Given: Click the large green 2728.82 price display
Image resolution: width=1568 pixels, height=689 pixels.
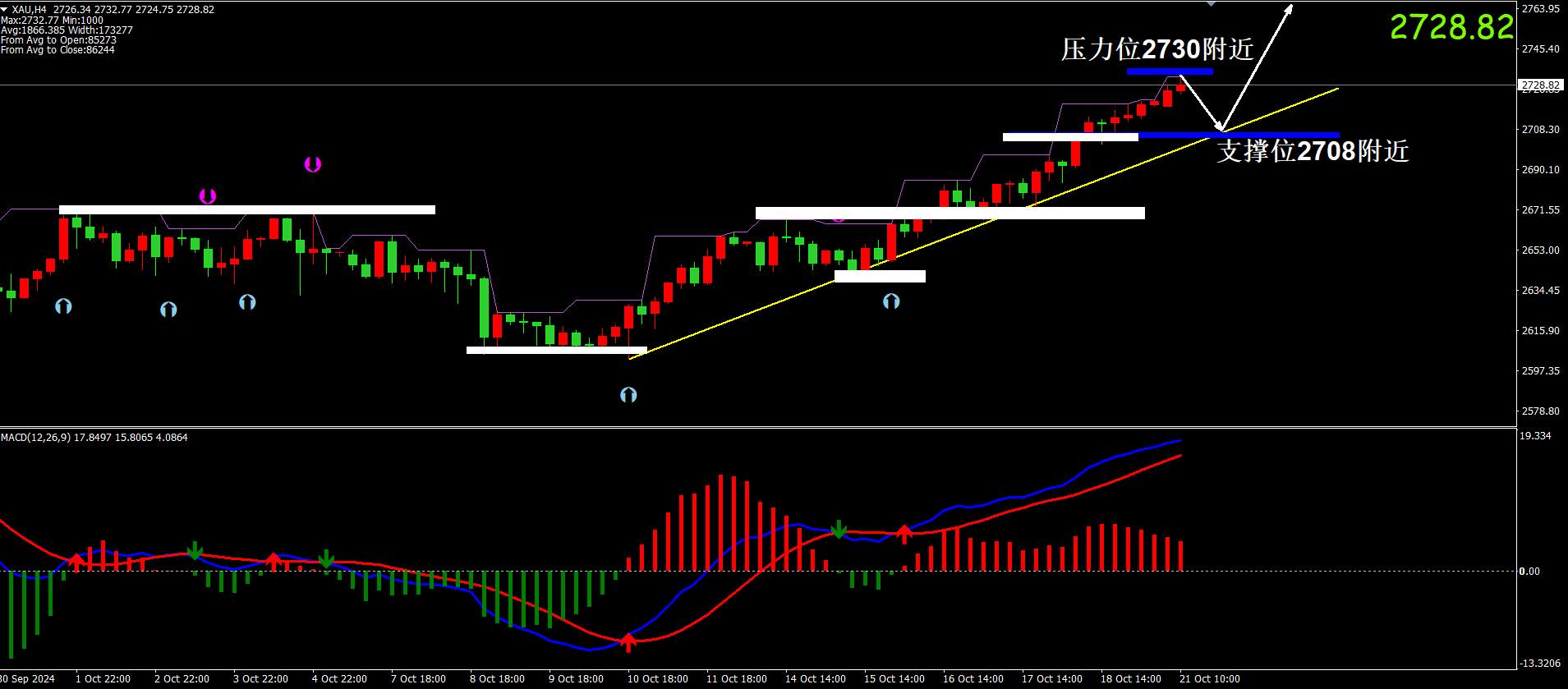Looking at the screenshot, I should [x=1451, y=28].
